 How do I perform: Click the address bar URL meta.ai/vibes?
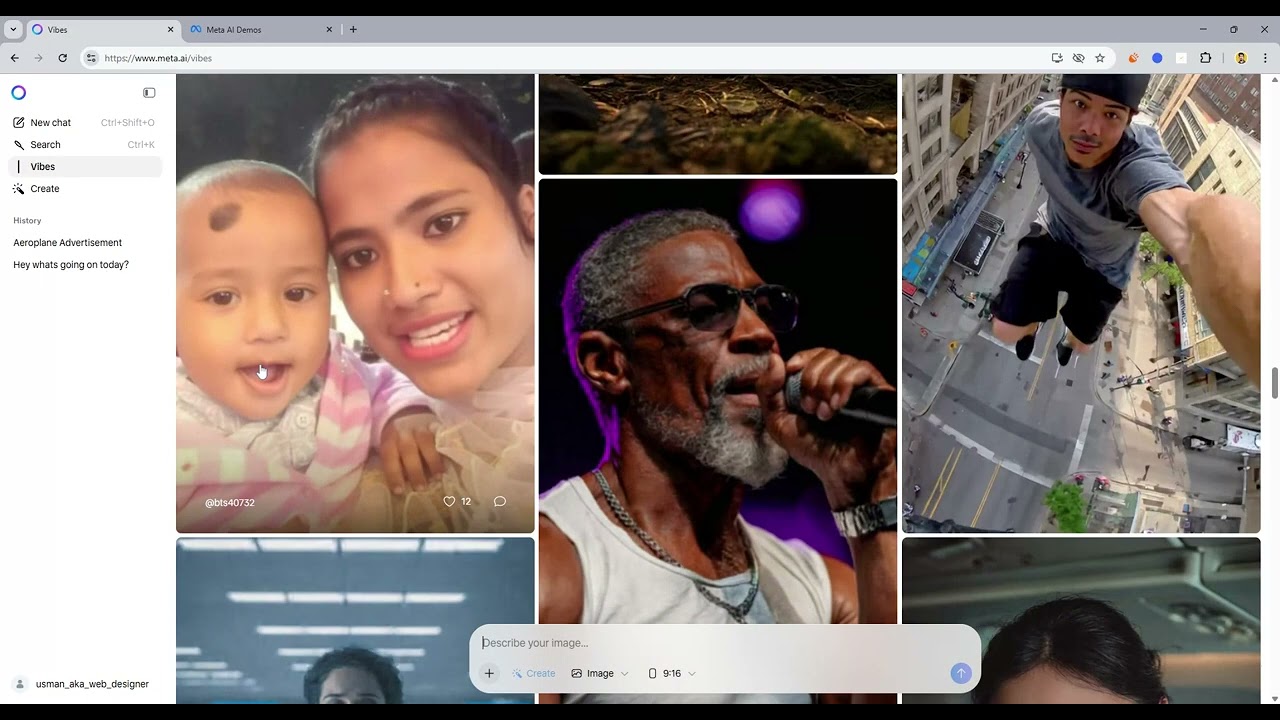point(158,58)
